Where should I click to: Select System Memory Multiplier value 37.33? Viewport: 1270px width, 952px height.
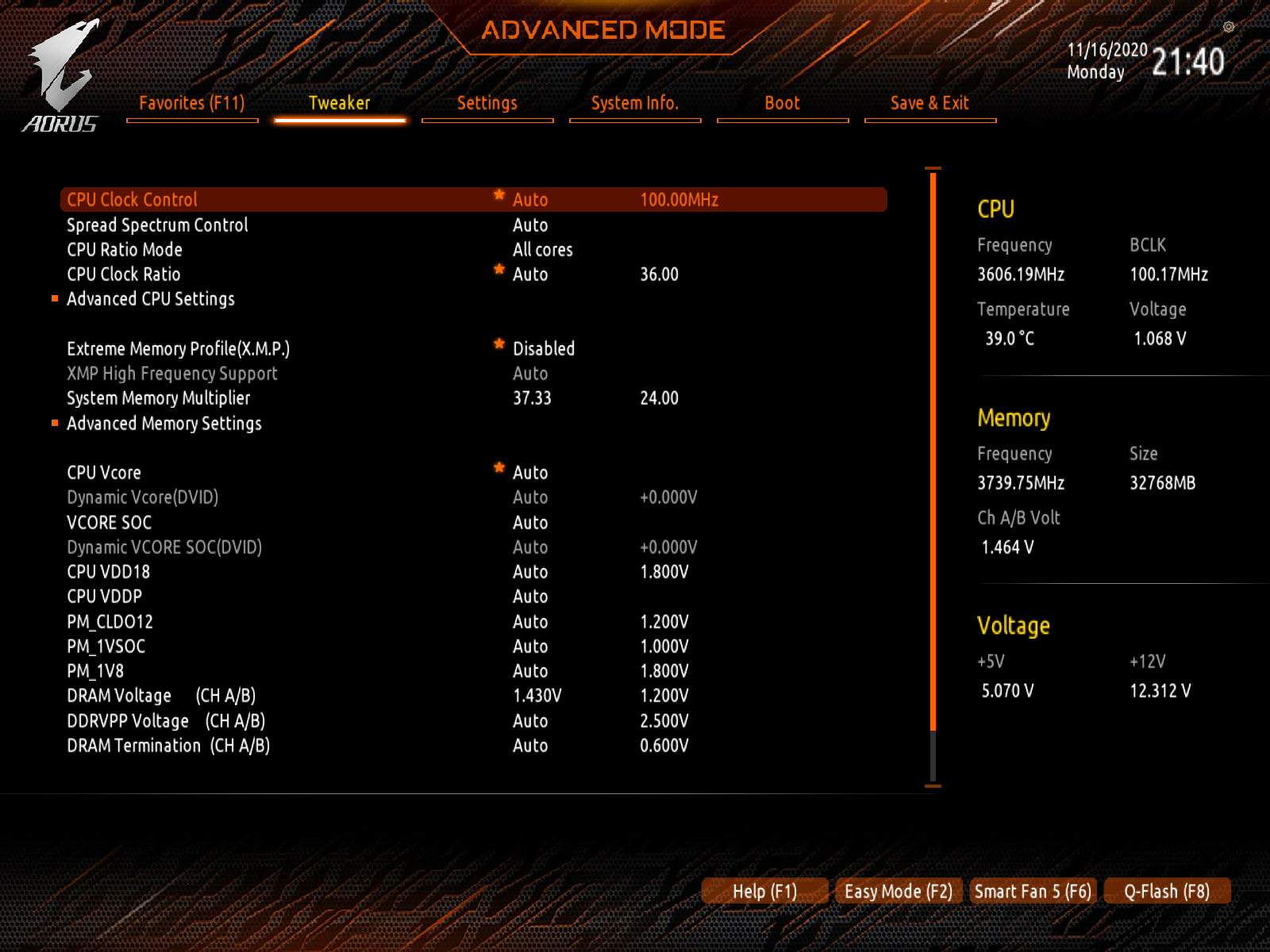532,398
